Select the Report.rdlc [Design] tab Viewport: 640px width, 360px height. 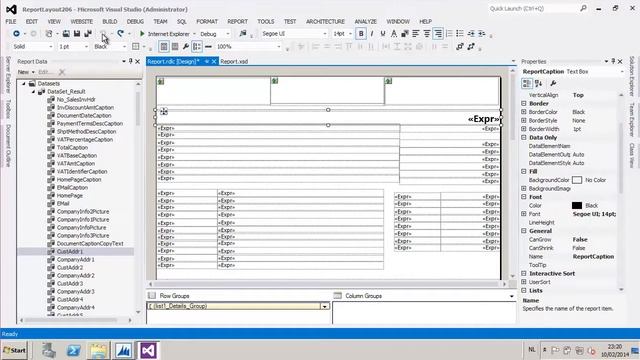point(173,61)
